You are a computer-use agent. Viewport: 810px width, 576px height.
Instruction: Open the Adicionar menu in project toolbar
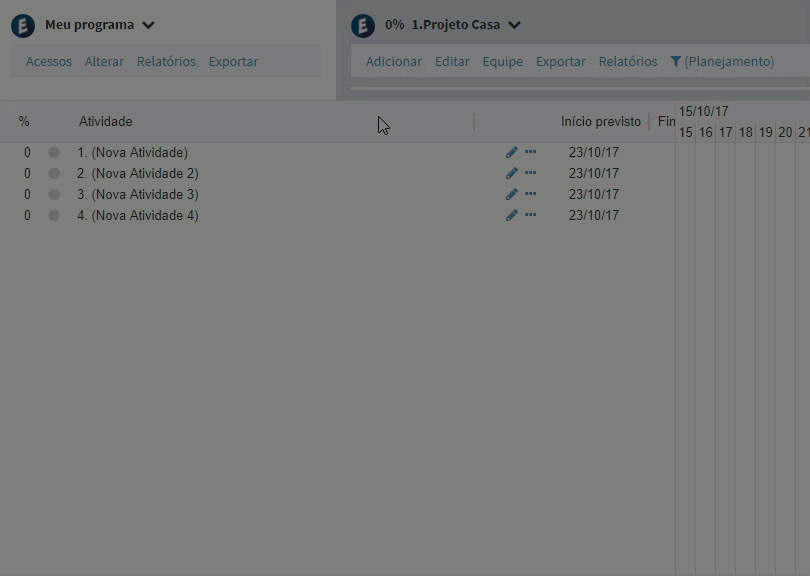394,61
